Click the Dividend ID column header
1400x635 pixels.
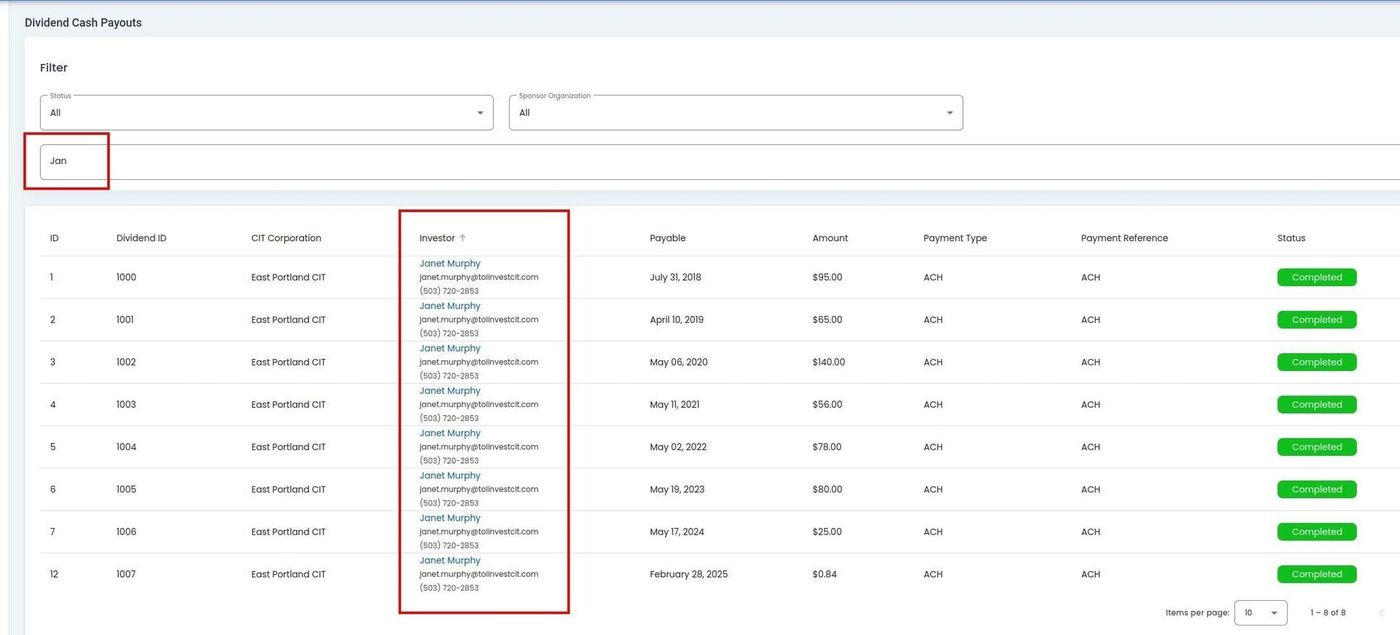tap(141, 238)
